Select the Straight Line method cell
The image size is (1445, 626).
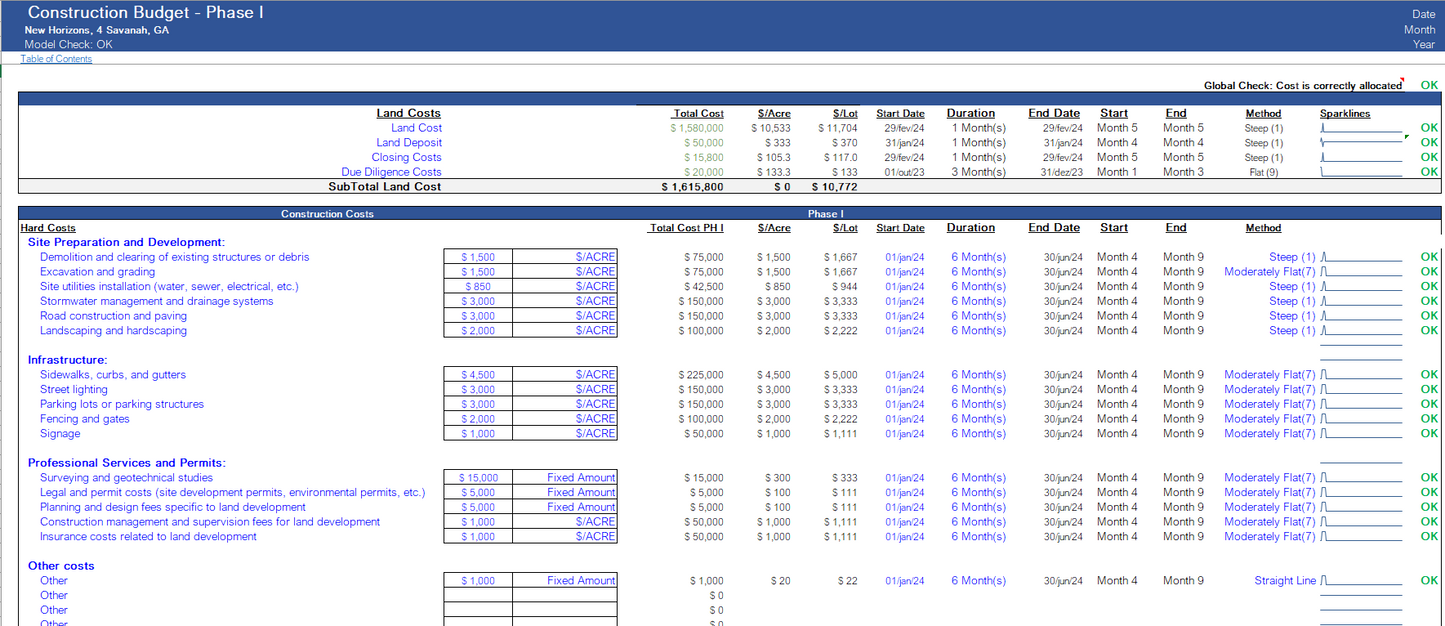1284,581
